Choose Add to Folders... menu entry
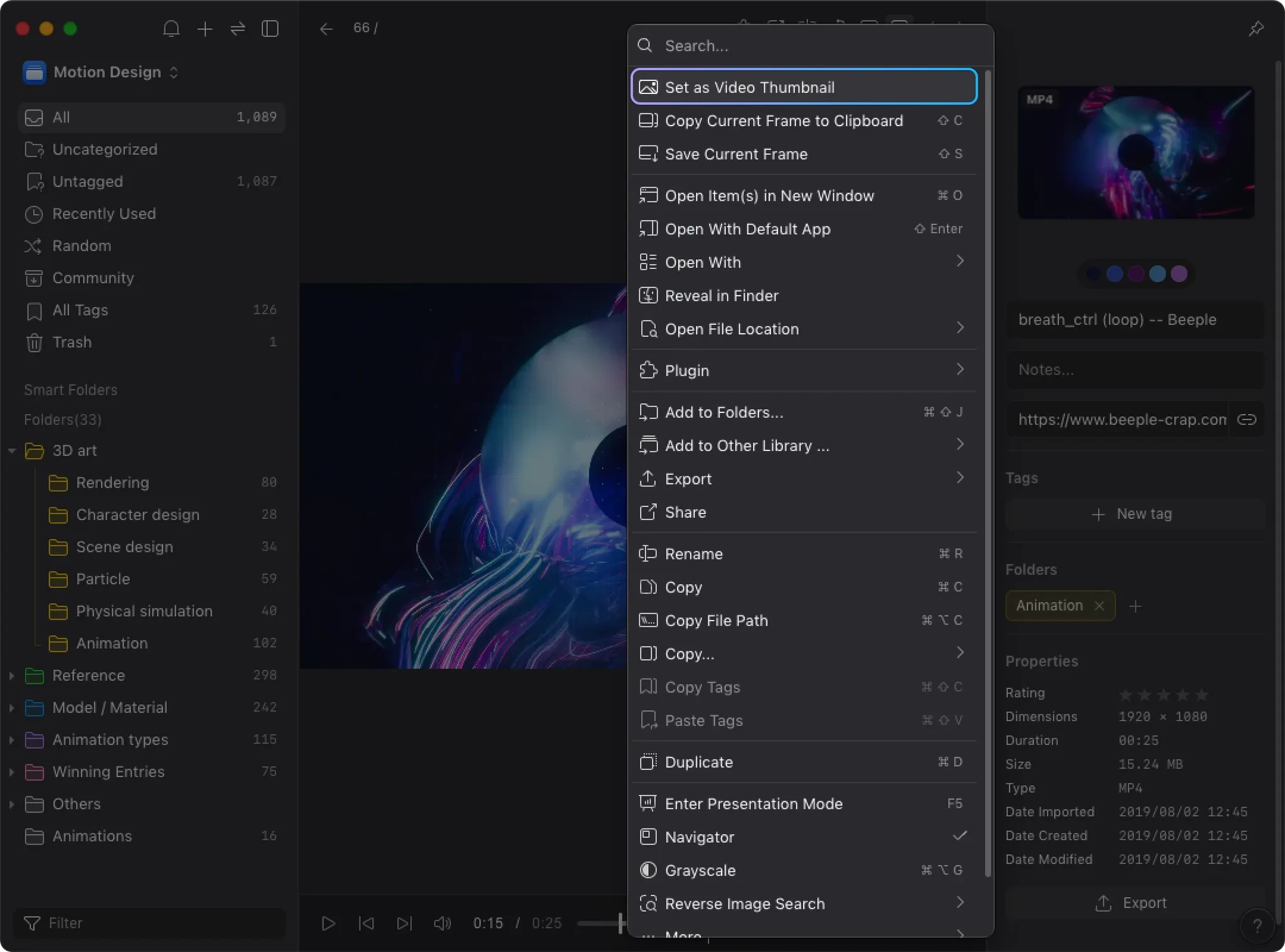The height and width of the screenshot is (952, 1285). click(804, 412)
